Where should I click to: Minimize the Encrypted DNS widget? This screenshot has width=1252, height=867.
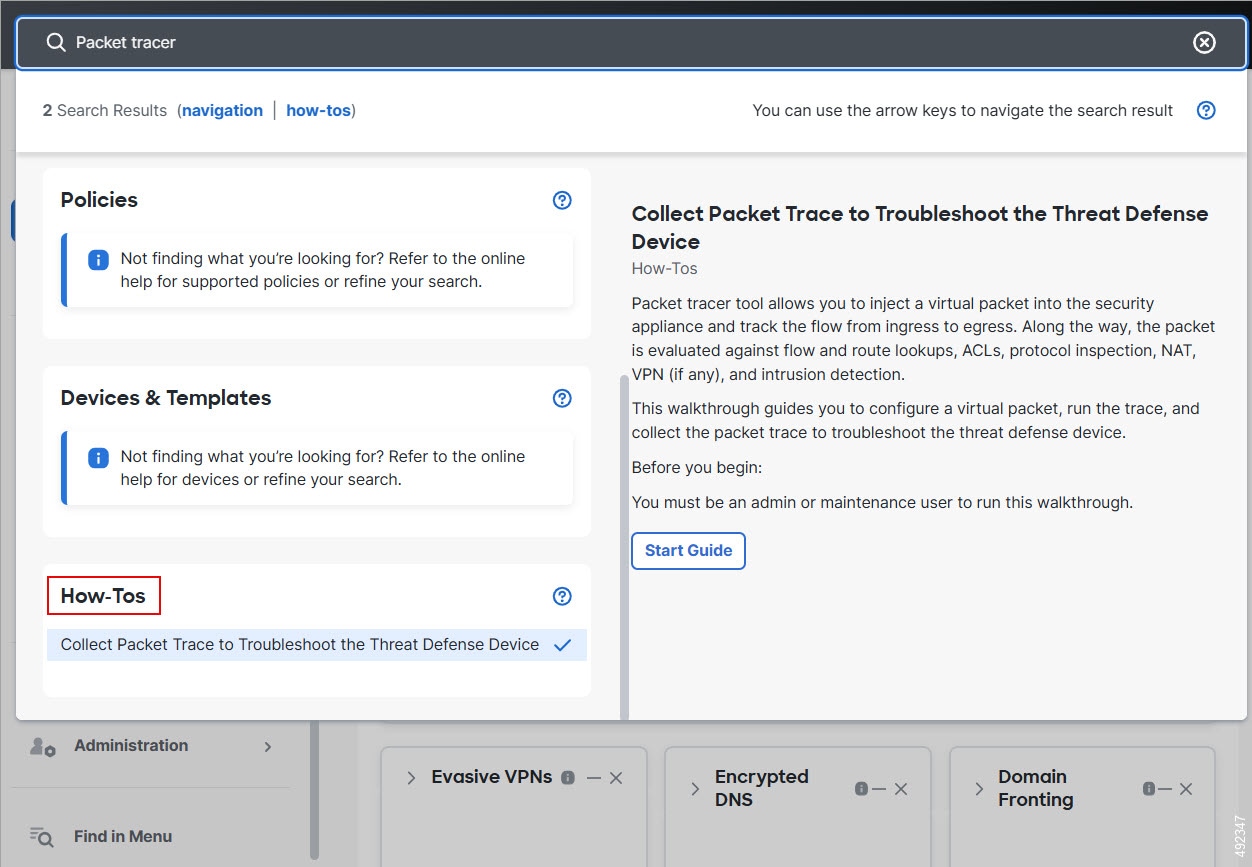tap(879, 789)
